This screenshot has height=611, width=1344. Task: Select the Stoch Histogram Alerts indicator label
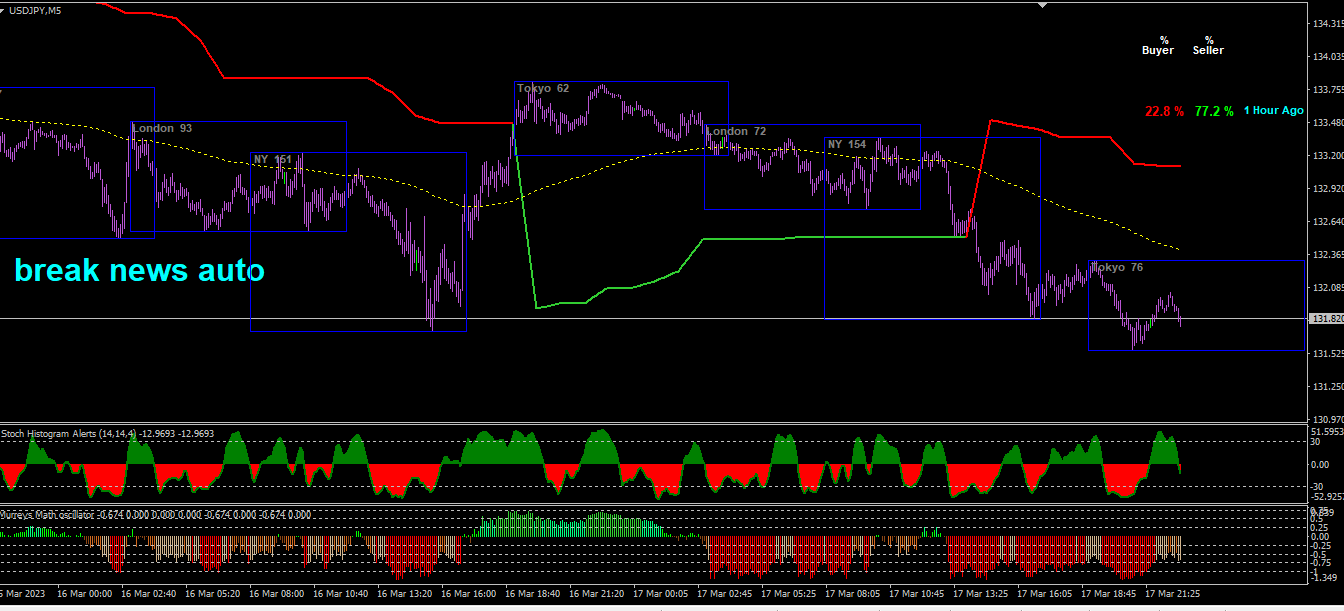tap(107, 434)
